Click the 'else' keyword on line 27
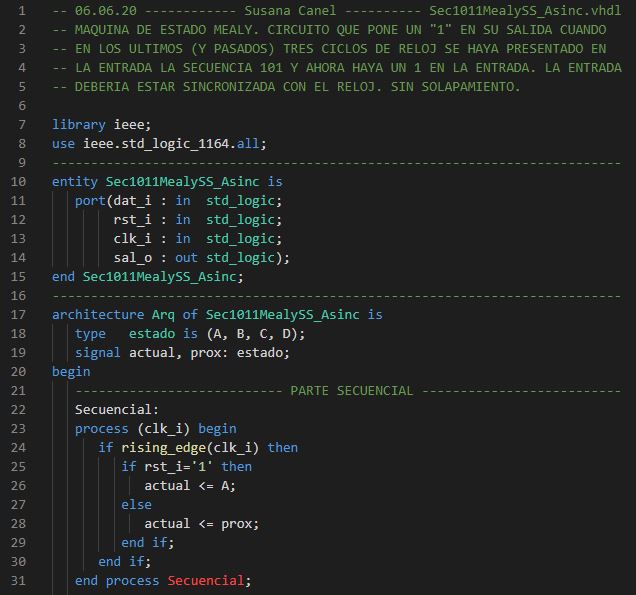Image resolution: width=636 pixels, height=595 pixels. pos(137,504)
